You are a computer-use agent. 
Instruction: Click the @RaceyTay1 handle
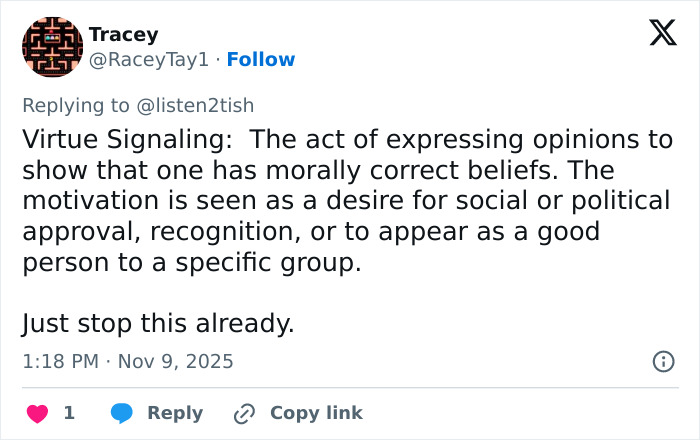pos(149,60)
